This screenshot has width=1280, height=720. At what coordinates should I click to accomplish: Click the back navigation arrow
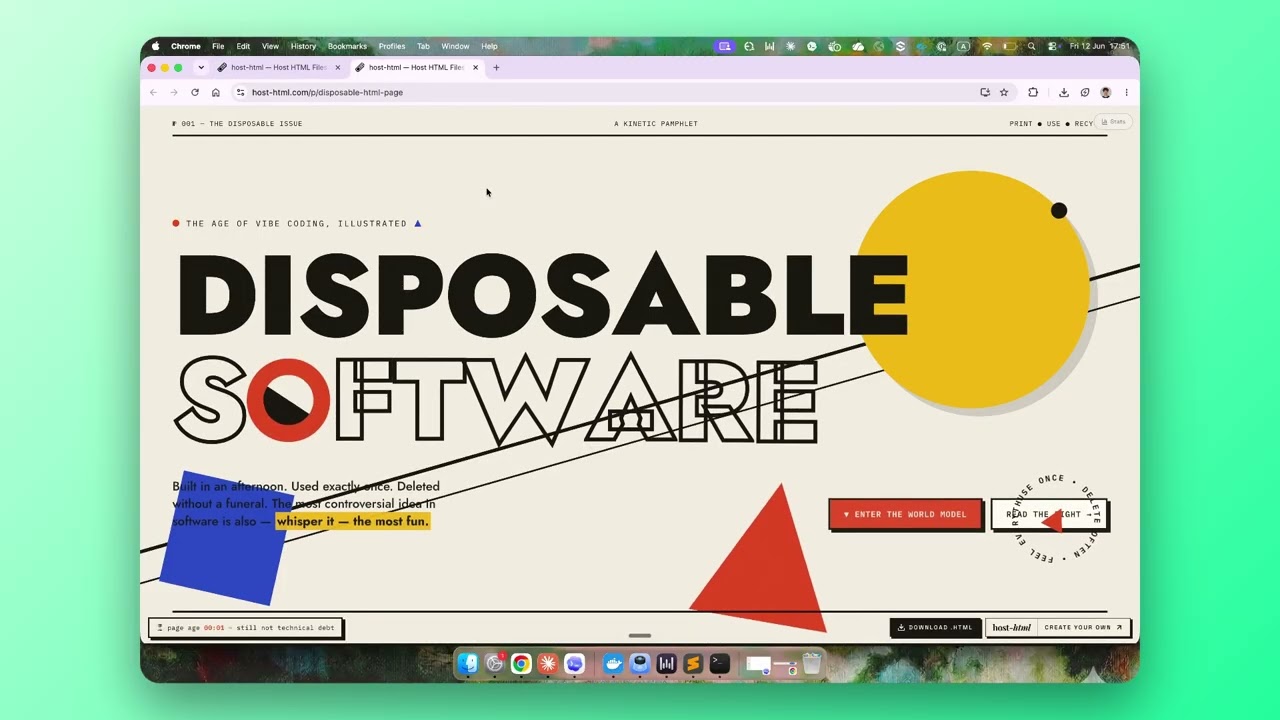(153, 92)
